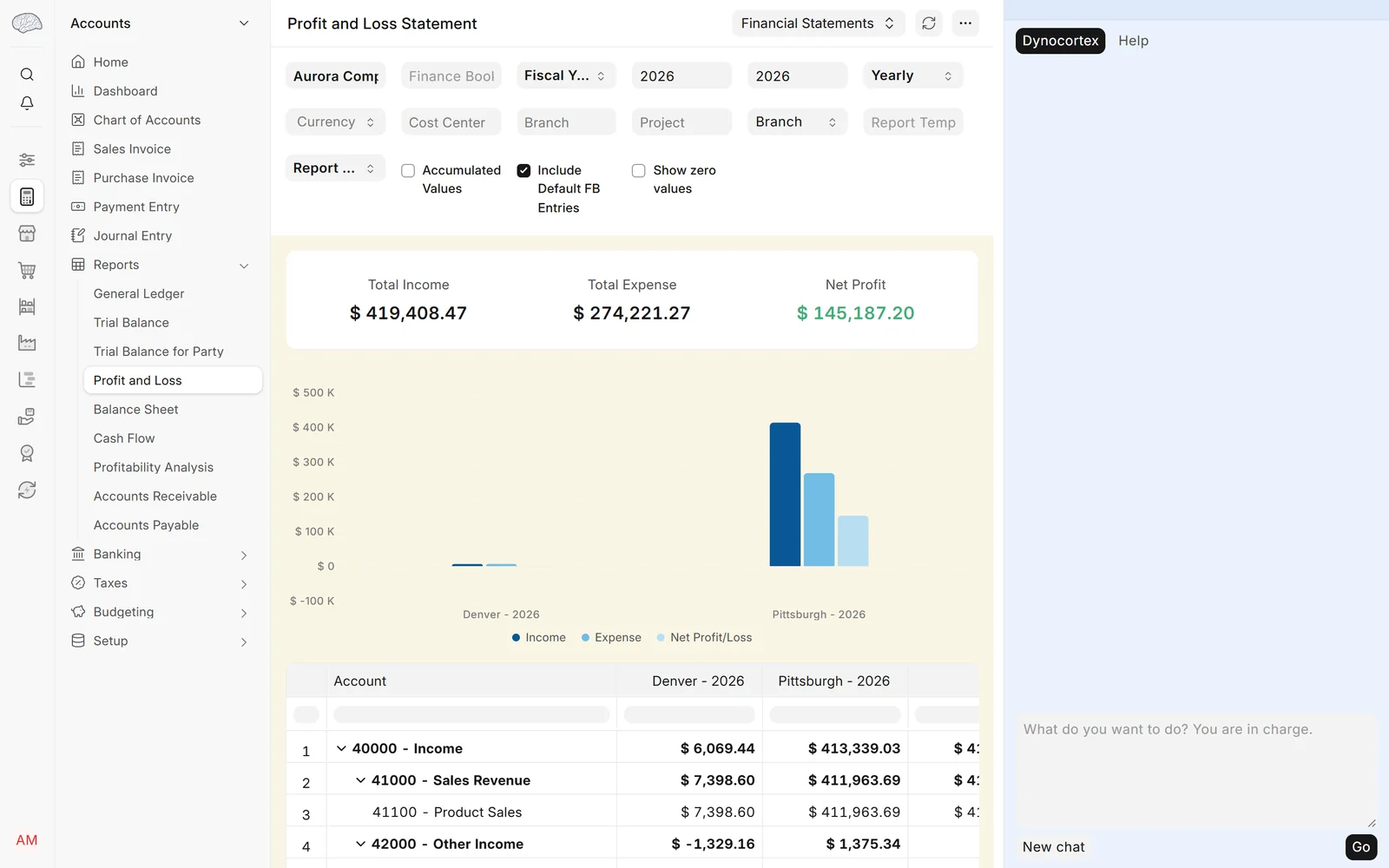Viewport: 1389px width, 868px height.
Task: Click the Go button
Action: pyautogui.click(x=1360, y=847)
